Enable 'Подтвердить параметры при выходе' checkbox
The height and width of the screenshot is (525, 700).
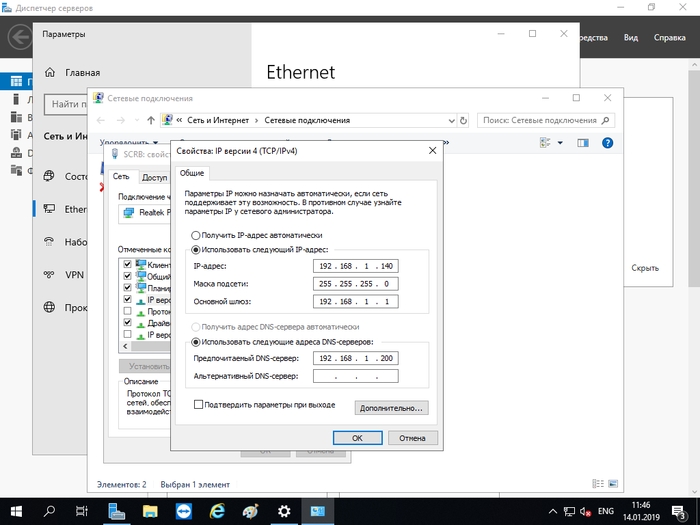click(x=198, y=405)
